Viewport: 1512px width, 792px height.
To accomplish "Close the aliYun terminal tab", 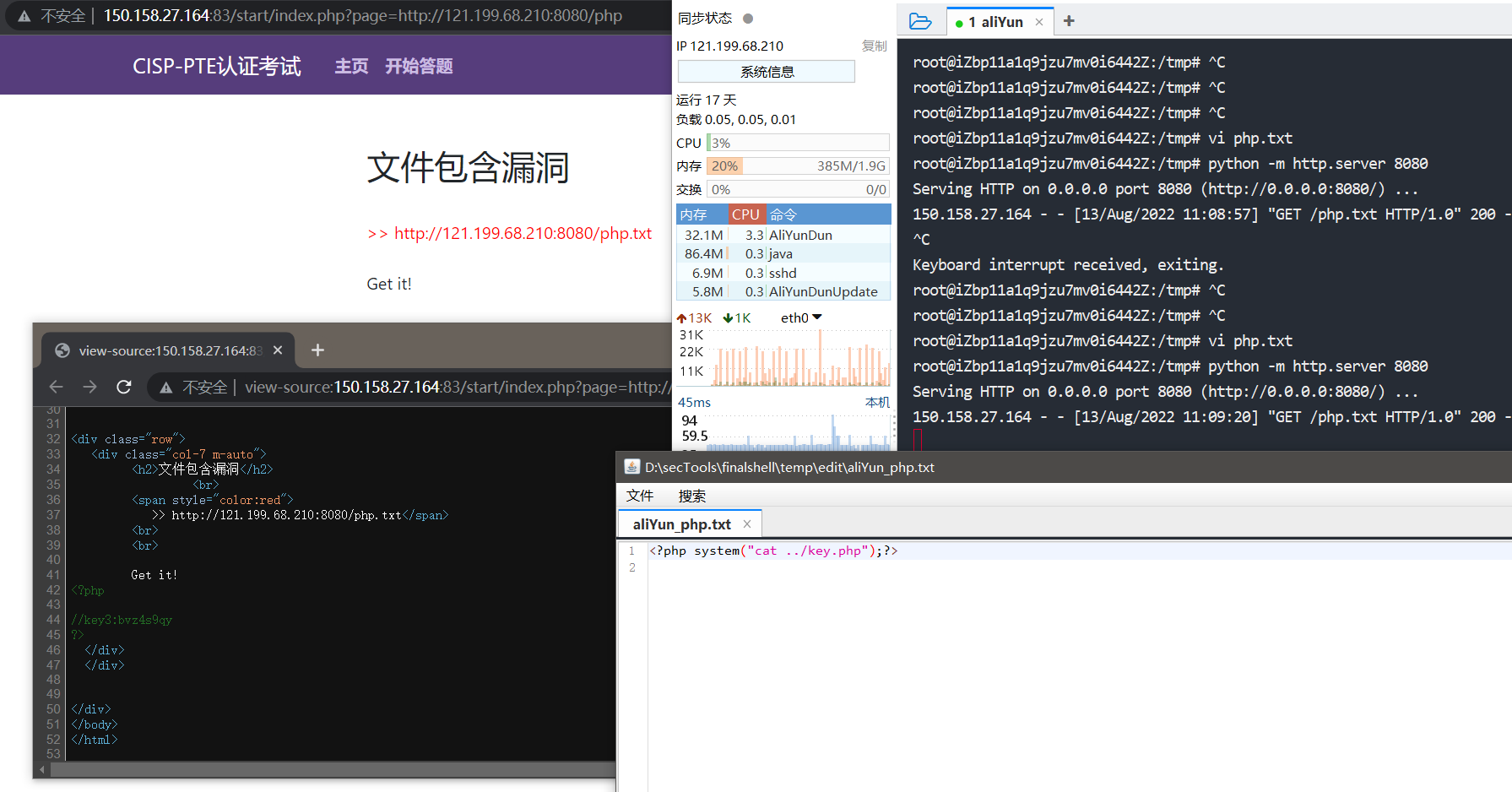I will tap(1039, 22).
